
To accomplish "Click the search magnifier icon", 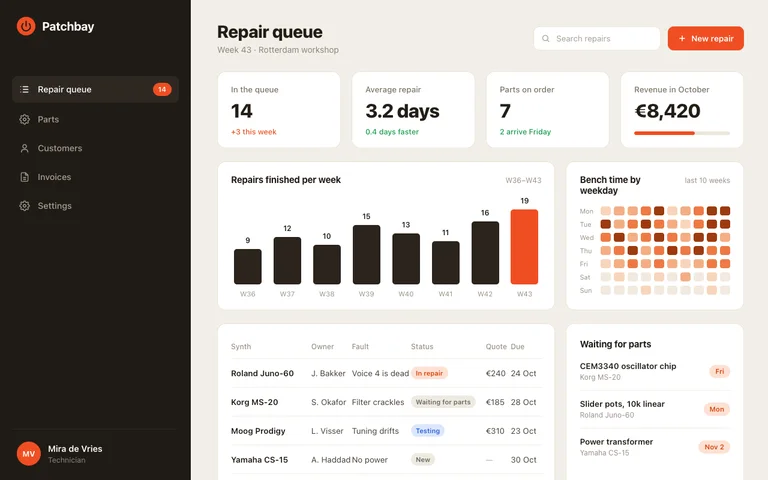I will [545, 38].
